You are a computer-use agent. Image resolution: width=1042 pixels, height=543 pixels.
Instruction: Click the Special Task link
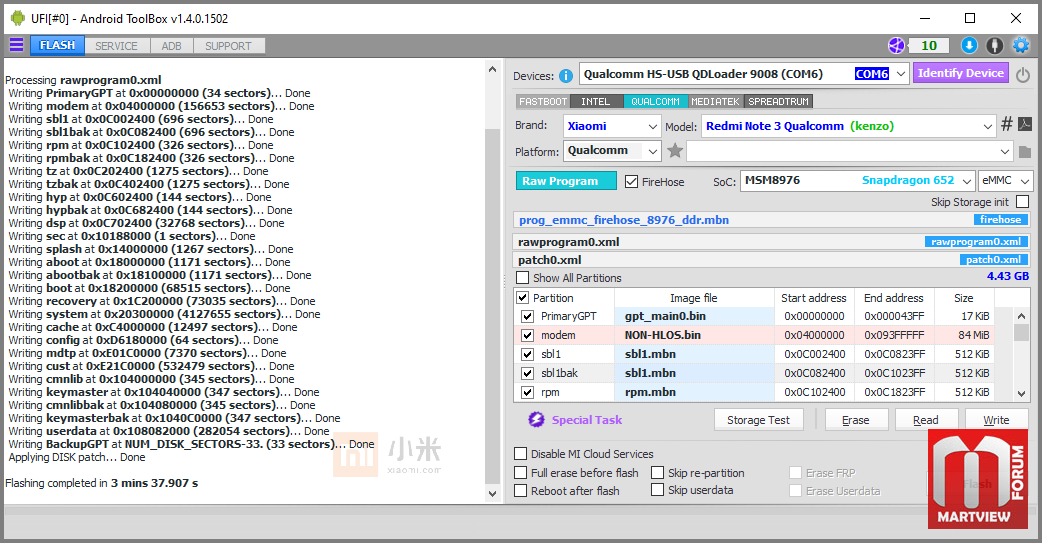587,419
